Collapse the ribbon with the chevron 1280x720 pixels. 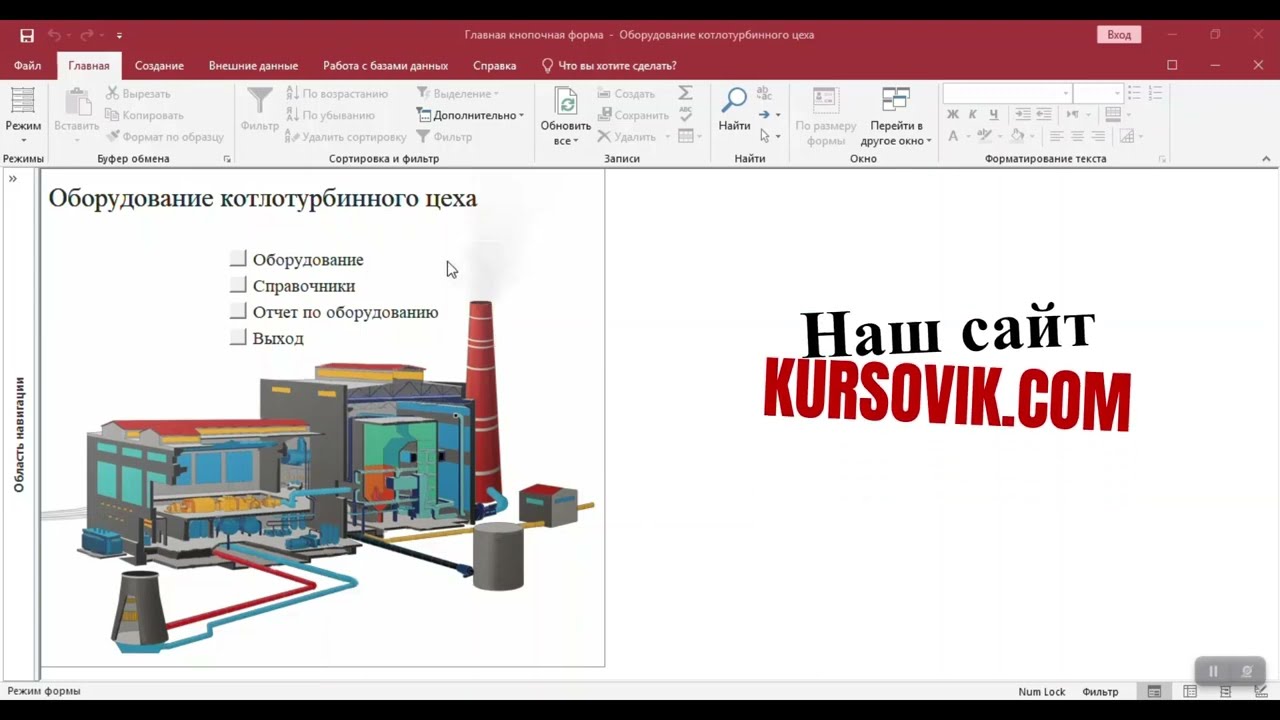(x=1266, y=159)
